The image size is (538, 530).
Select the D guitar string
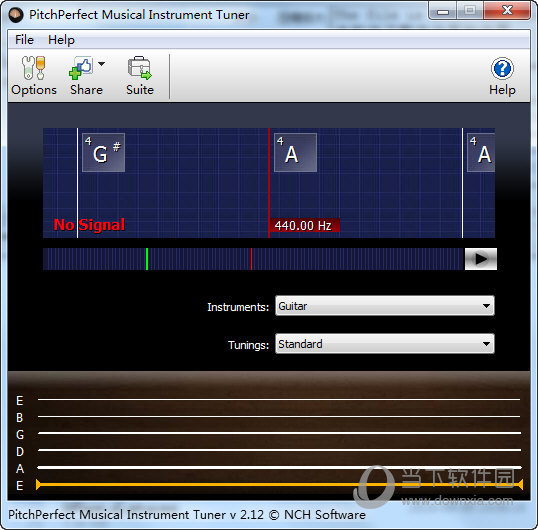pos(279,450)
